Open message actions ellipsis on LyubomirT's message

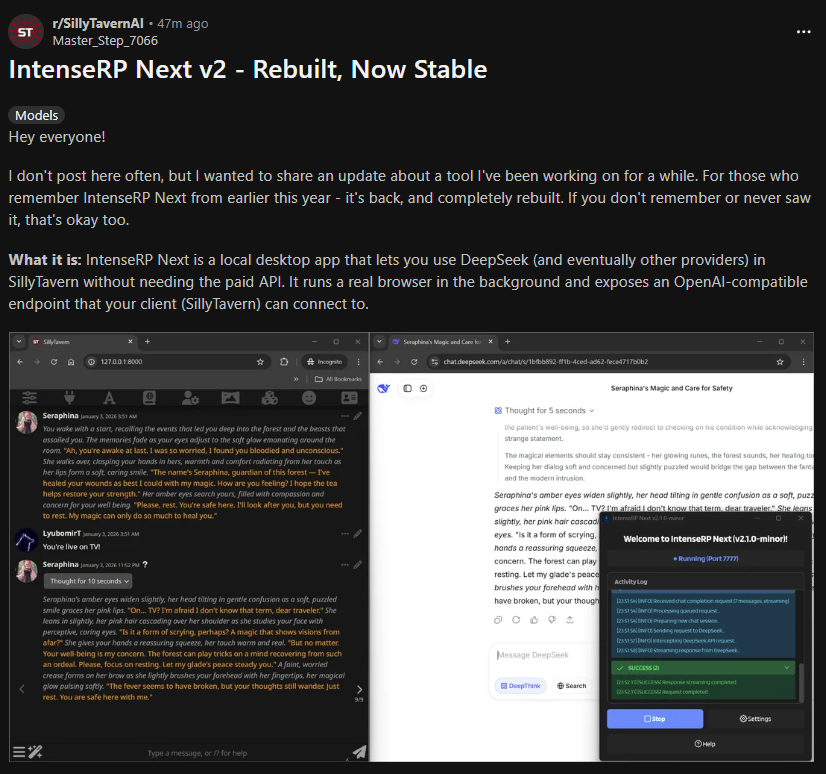[345, 534]
